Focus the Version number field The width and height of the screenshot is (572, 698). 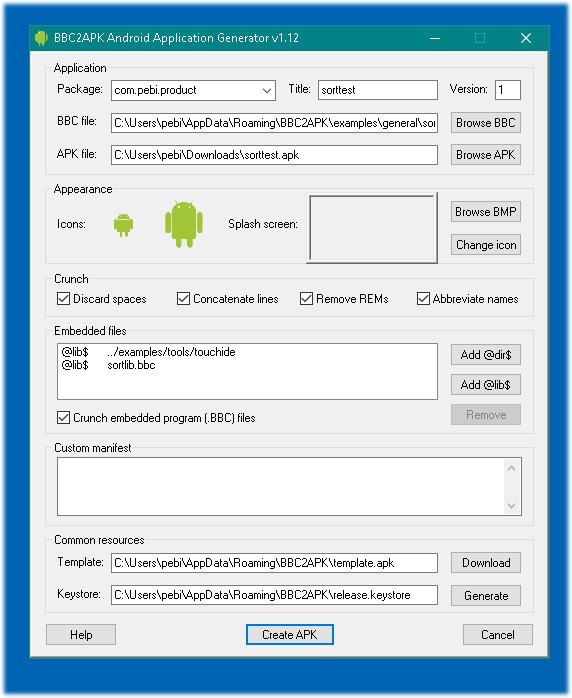coord(508,90)
